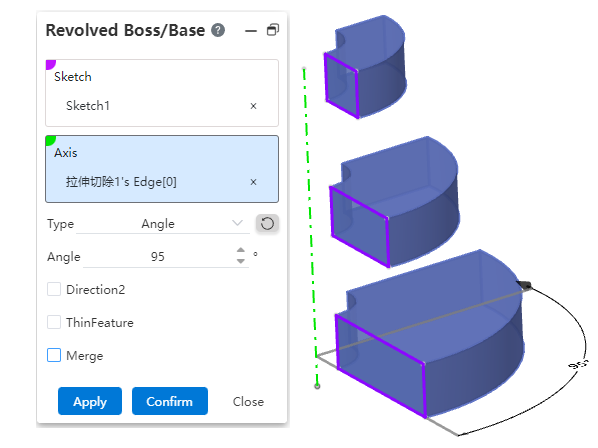
Task: Click the Close text button
Action: tap(248, 401)
